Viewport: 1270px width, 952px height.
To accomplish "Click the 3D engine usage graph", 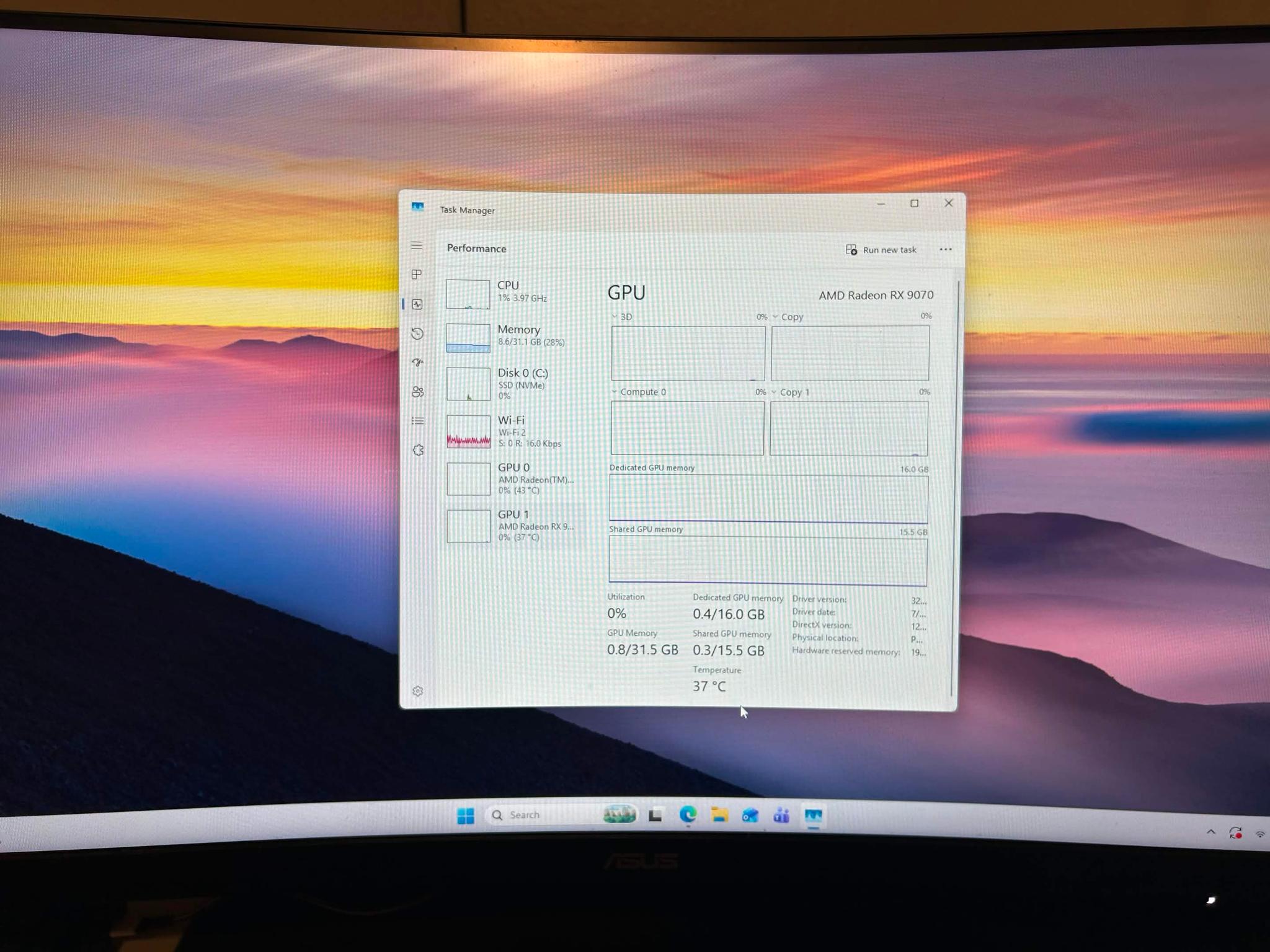I will coord(688,353).
